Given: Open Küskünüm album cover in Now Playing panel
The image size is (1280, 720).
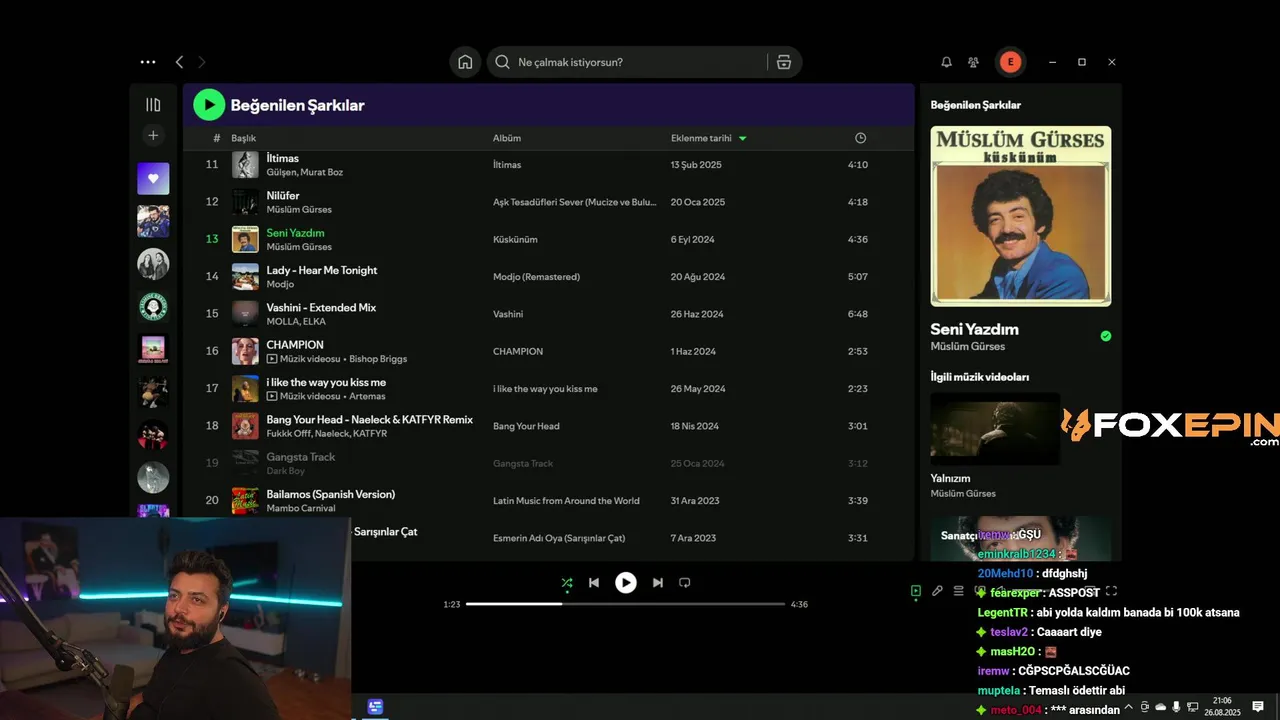Looking at the screenshot, I should pyautogui.click(x=1021, y=216).
